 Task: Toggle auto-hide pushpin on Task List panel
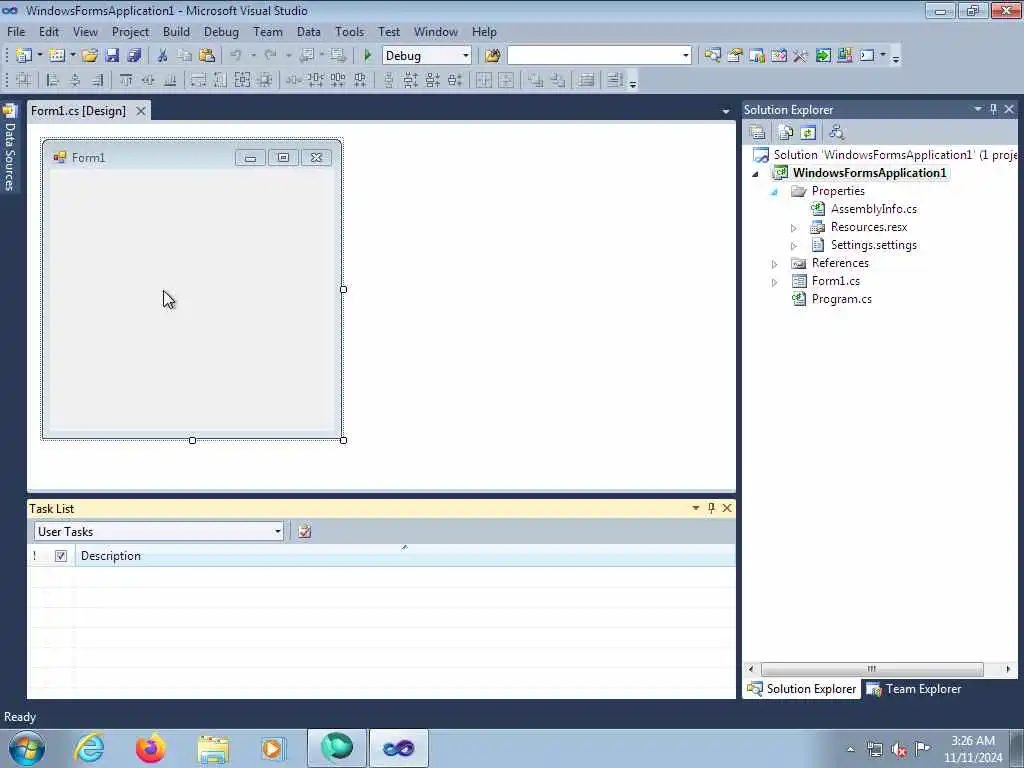(x=711, y=507)
